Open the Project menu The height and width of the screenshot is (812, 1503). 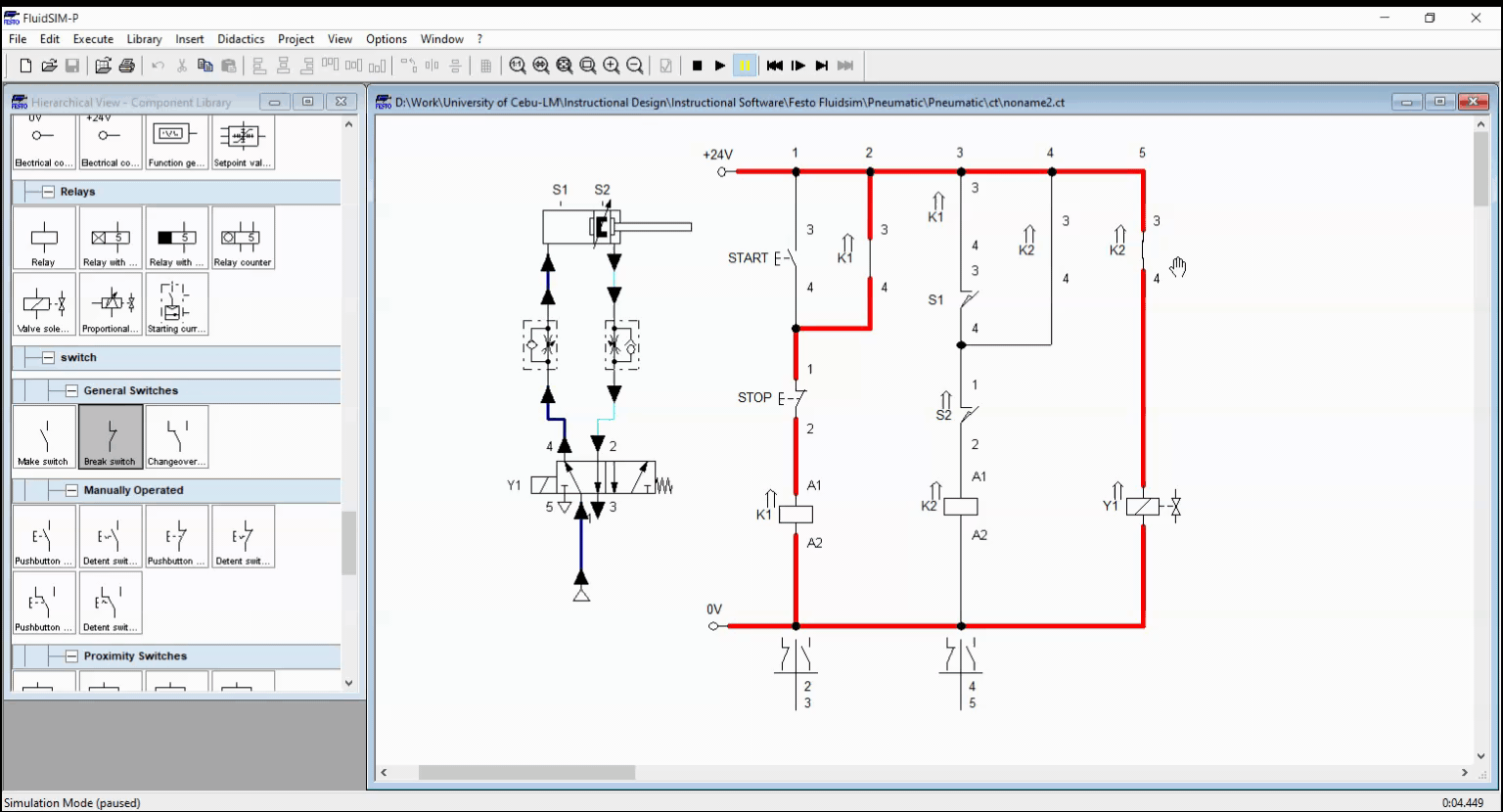pos(296,39)
